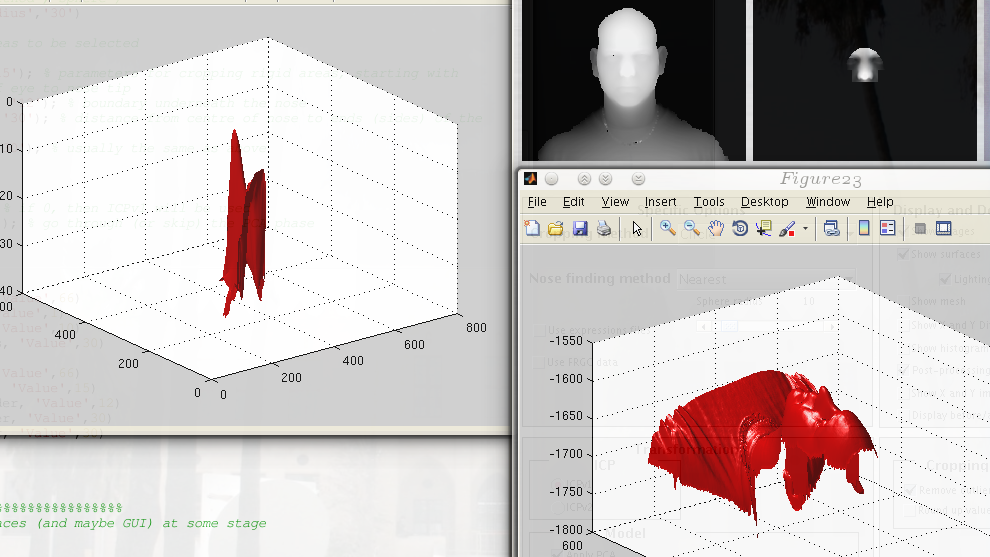Select the depth image of the face
This screenshot has width=990, height=557.
point(633,81)
